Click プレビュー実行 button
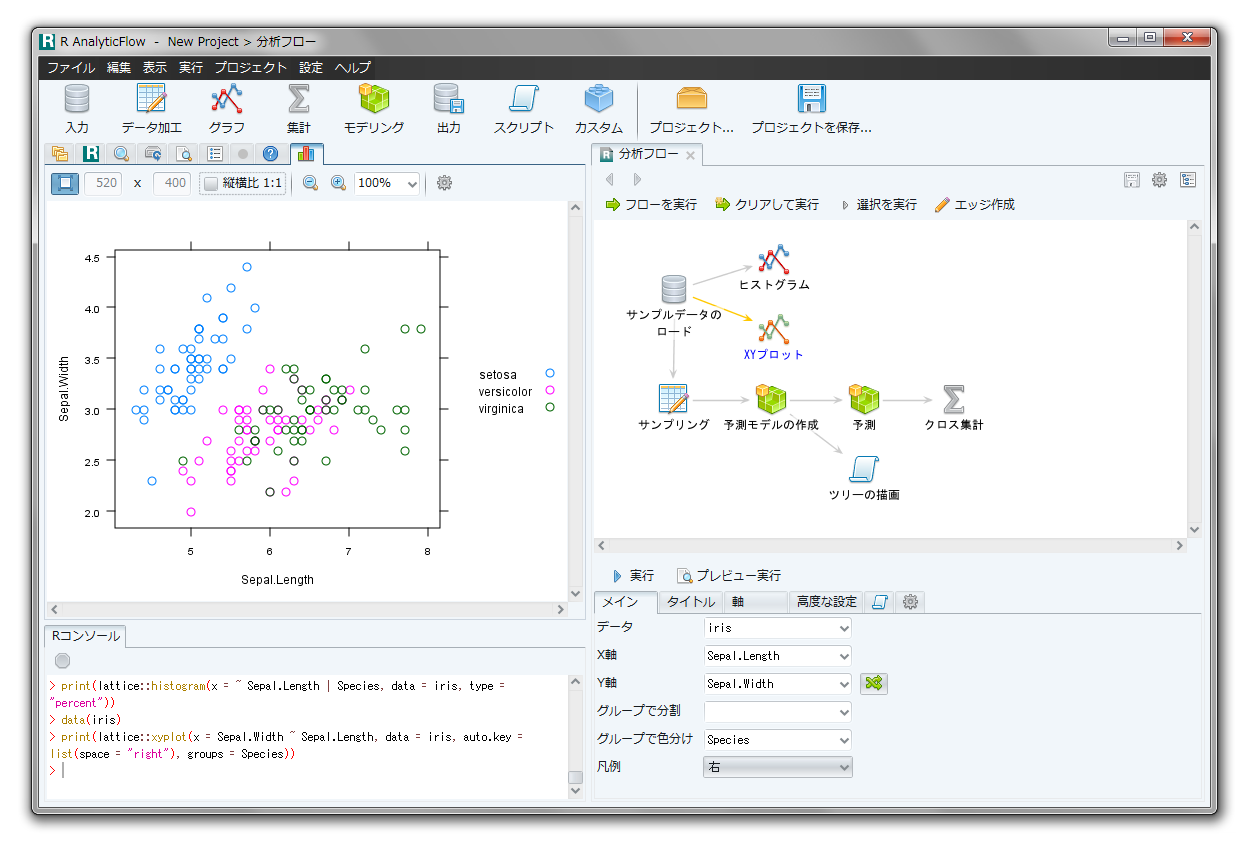This screenshot has width=1255, height=843. click(x=729, y=576)
